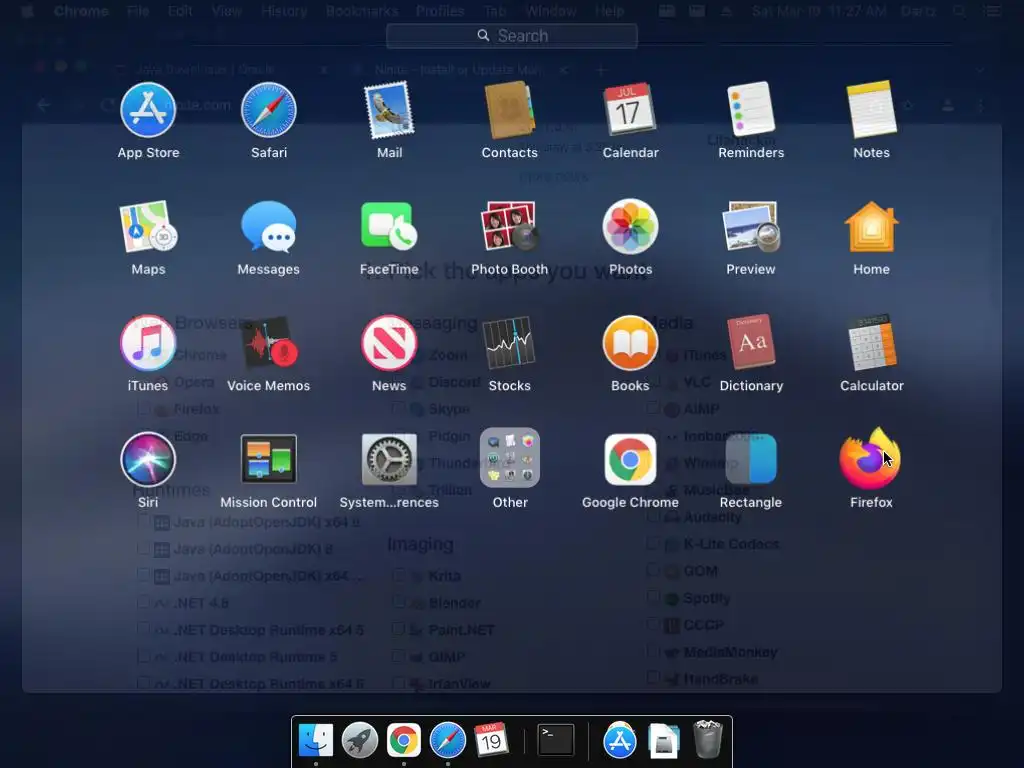
Task: Open the Contacts app
Action: (x=509, y=110)
